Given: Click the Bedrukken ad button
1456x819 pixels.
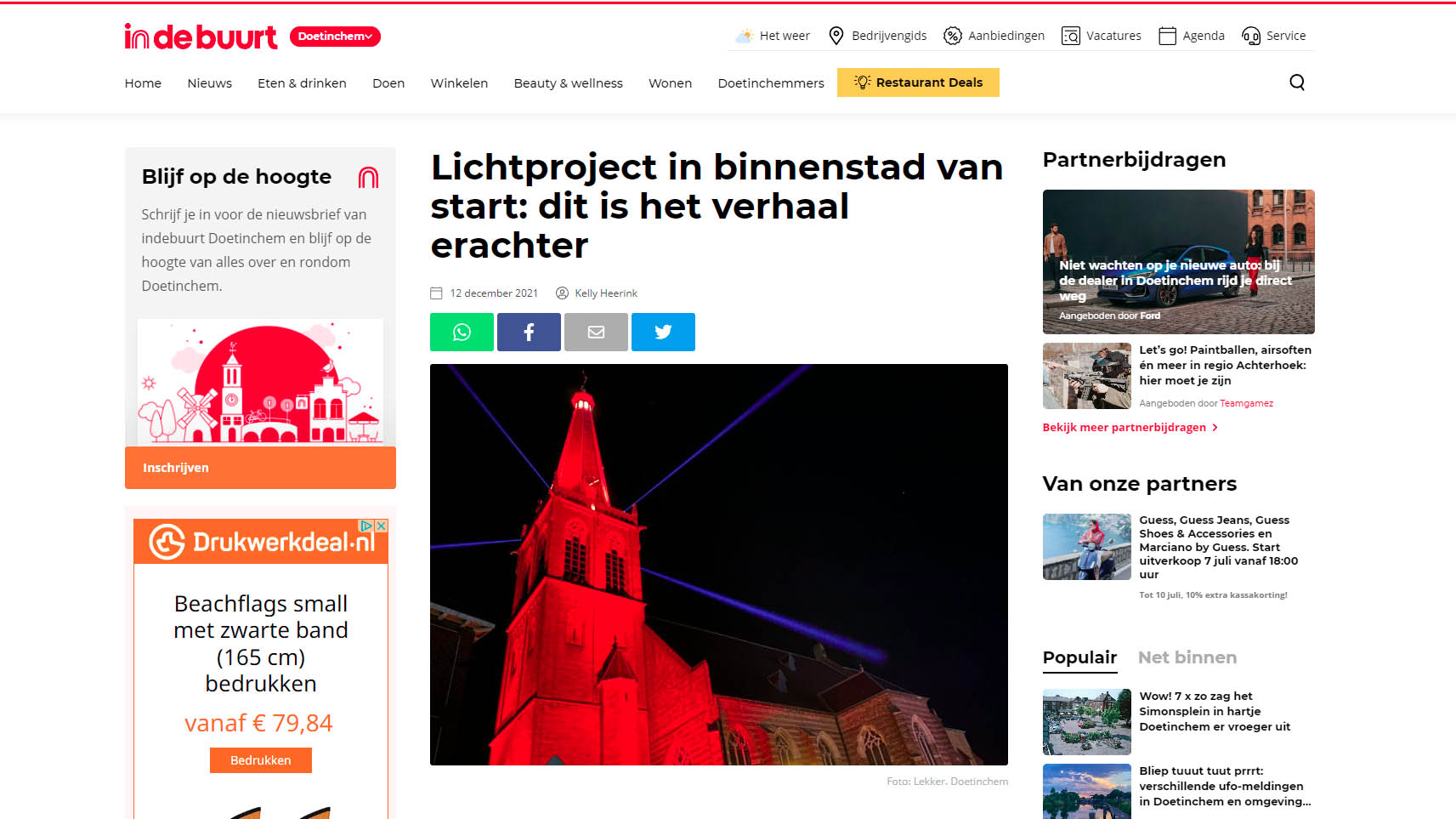Looking at the screenshot, I should tap(261, 760).
